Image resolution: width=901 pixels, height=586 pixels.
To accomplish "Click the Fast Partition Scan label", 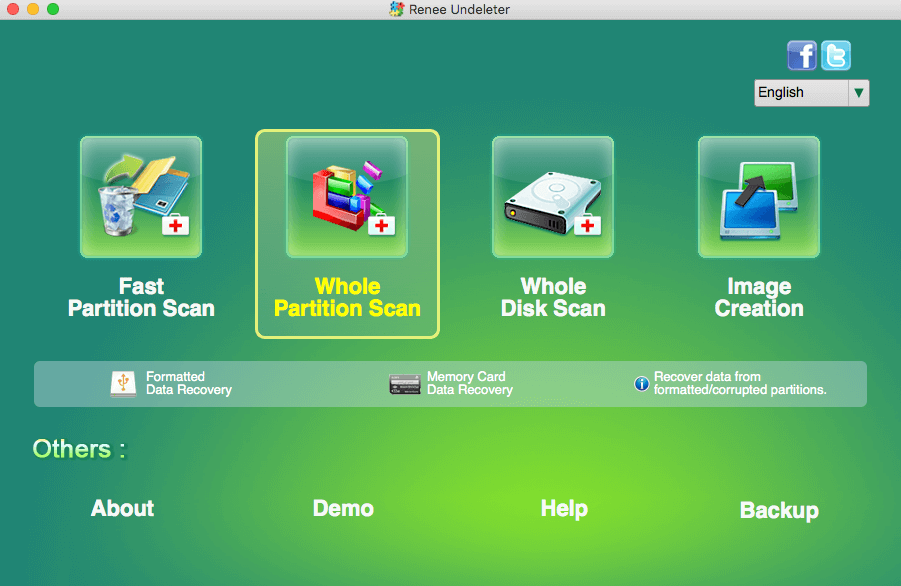I will (x=141, y=297).
